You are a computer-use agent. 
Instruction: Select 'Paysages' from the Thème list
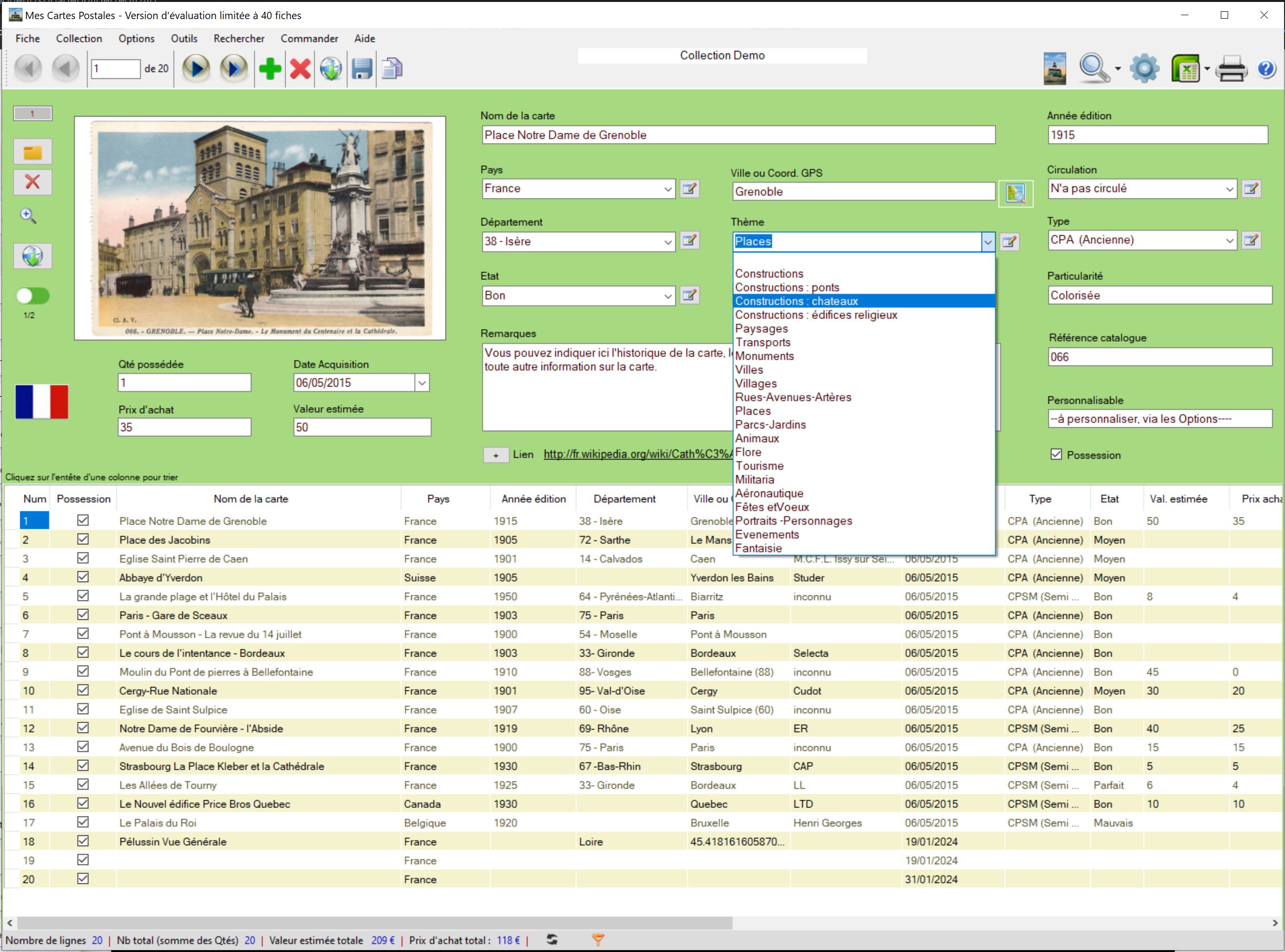pyautogui.click(x=761, y=328)
